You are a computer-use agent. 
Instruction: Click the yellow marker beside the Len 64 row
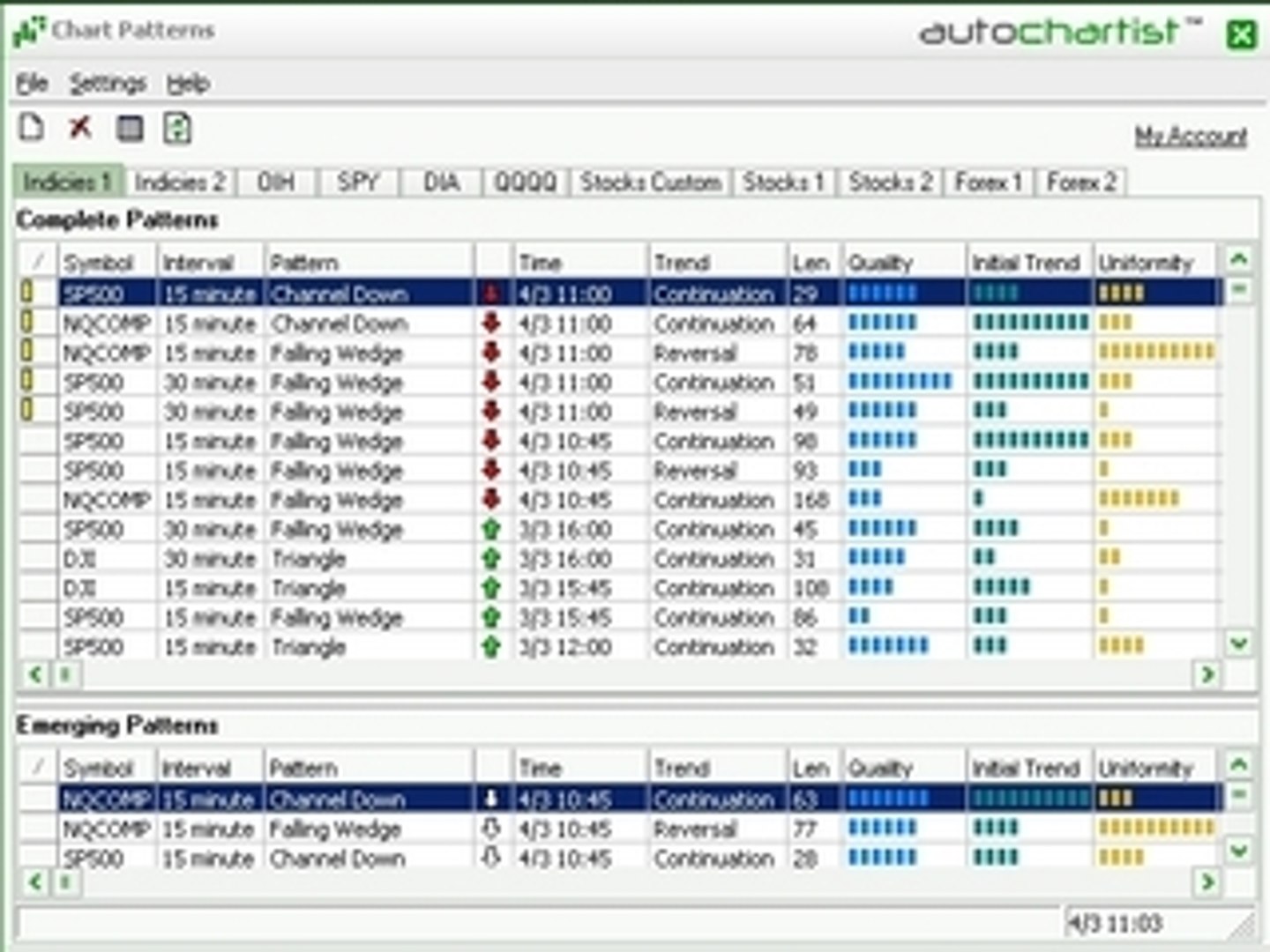26,322
